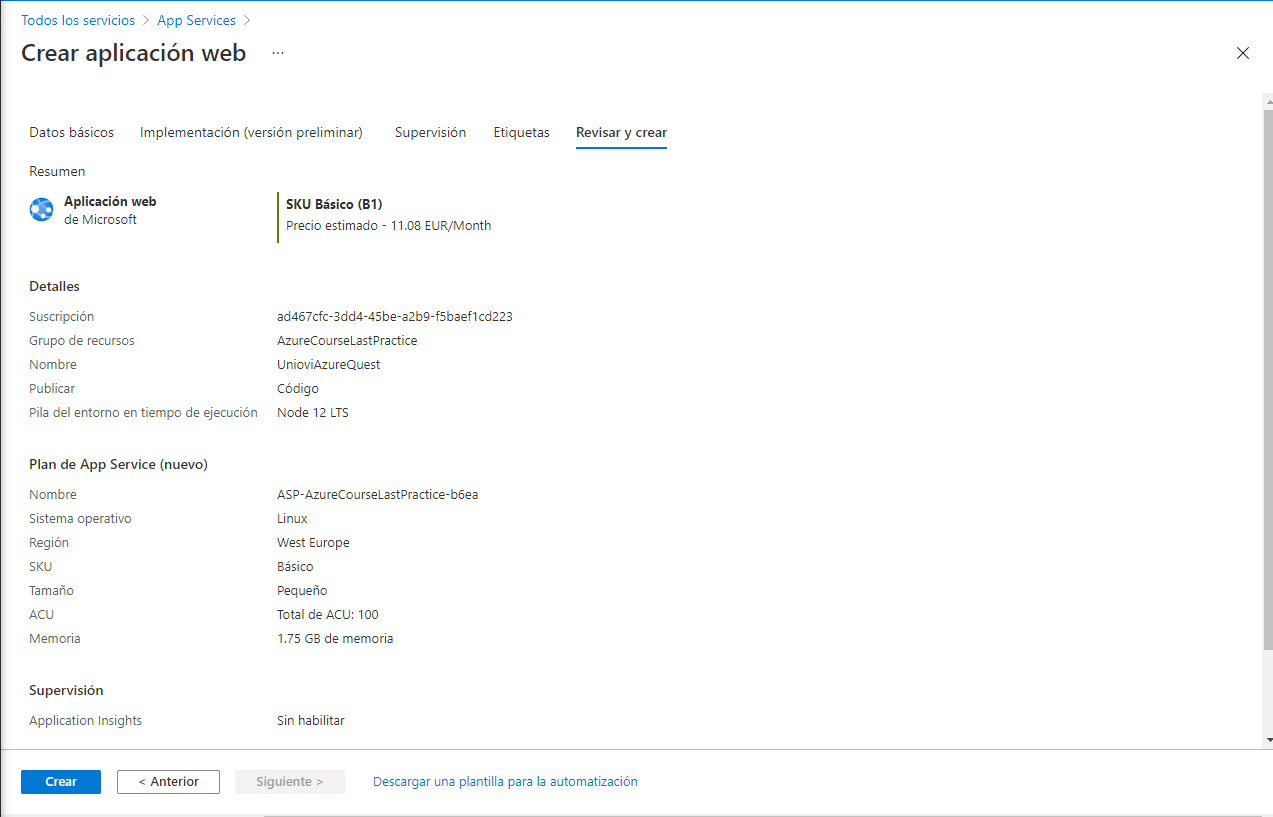
Task: Click Sin habilitar Application Insights value
Action: [311, 720]
